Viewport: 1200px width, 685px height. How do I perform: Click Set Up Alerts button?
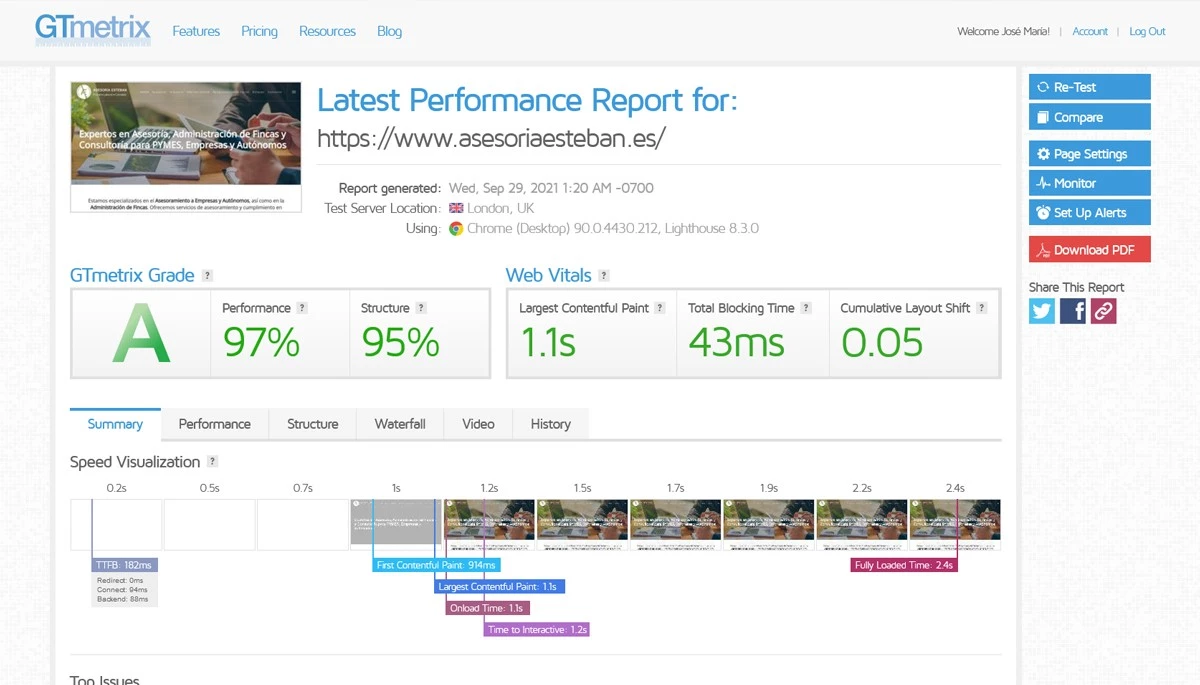pos(1090,212)
